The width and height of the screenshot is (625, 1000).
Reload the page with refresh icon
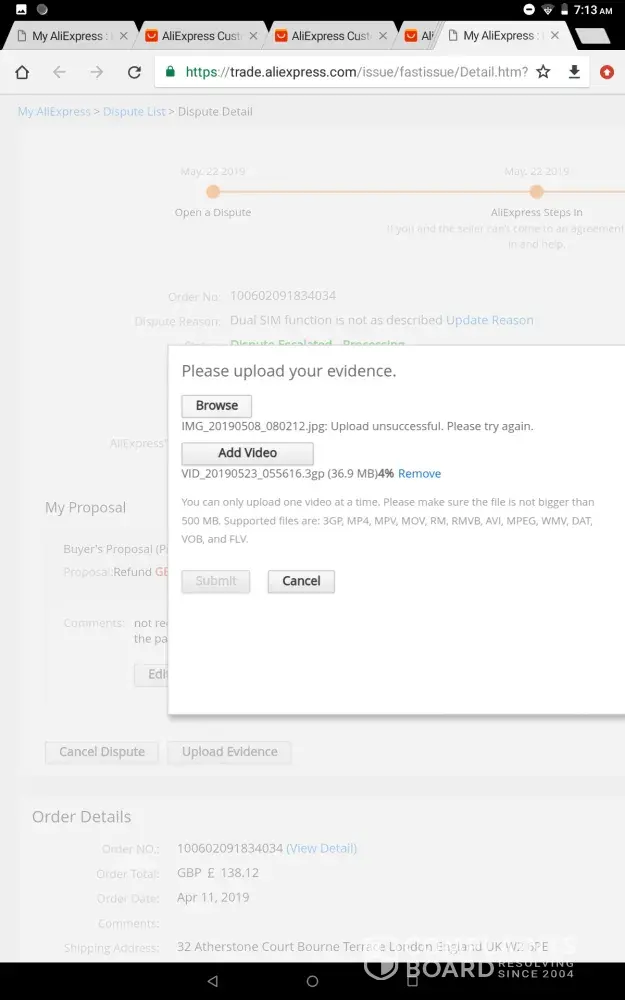134,72
